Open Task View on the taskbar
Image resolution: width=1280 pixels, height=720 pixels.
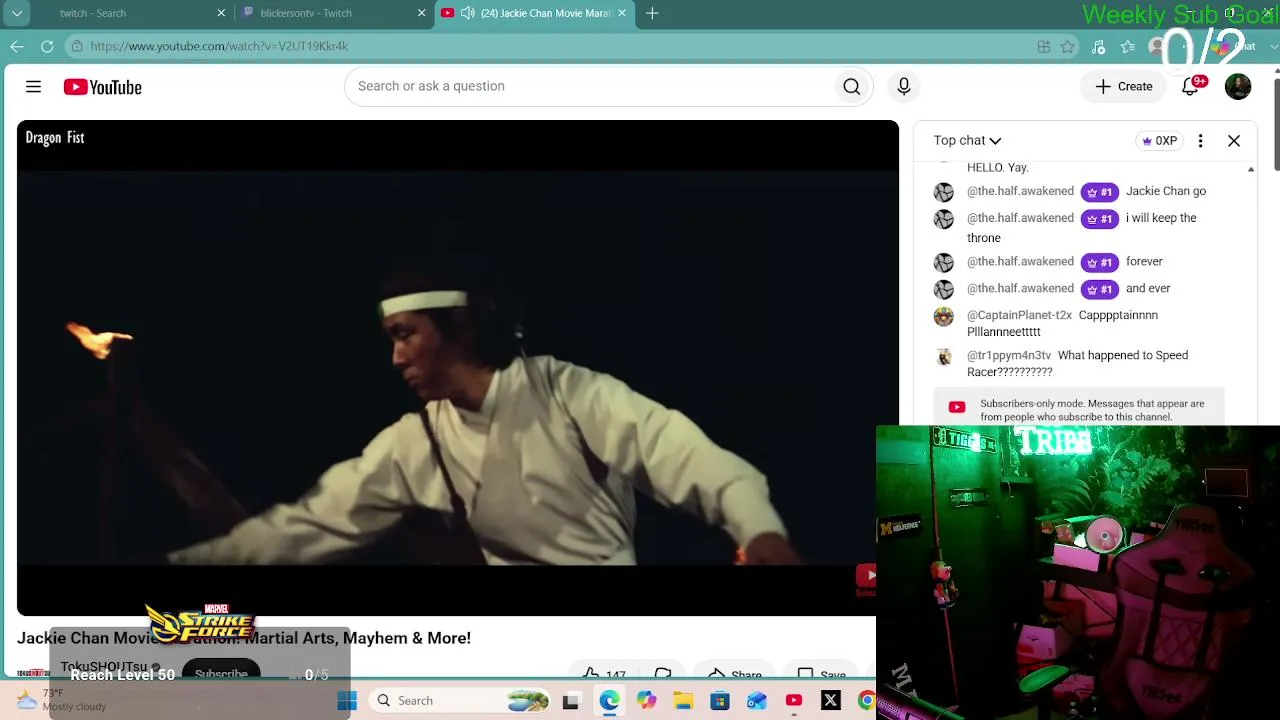(x=570, y=701)
